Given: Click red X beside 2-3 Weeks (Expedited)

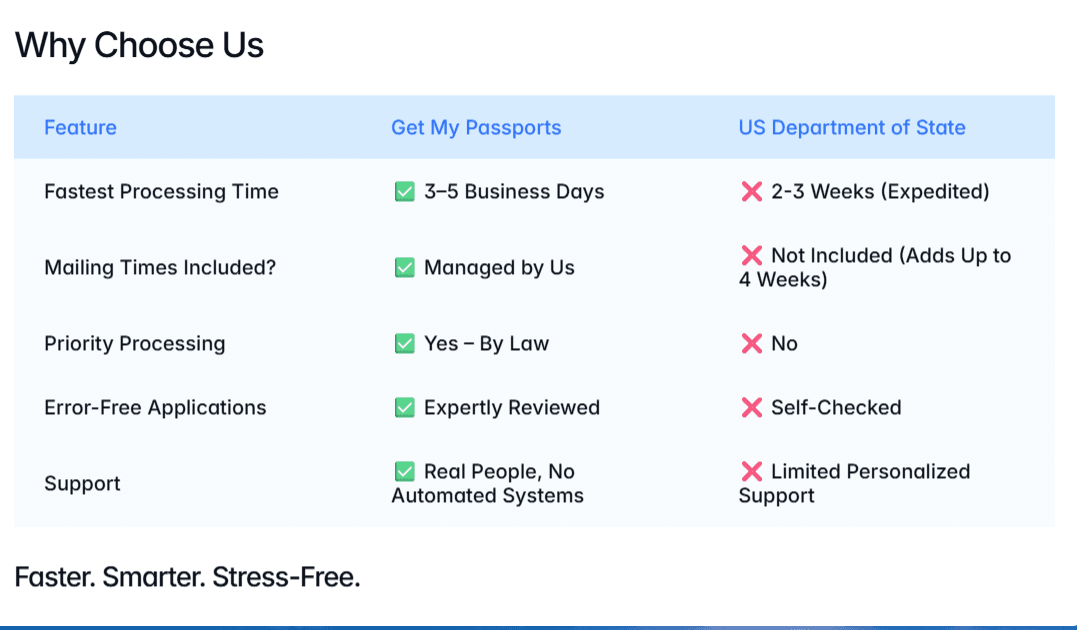Looking at the screenshot, I should pyautogui.click(x=752, y=192).
